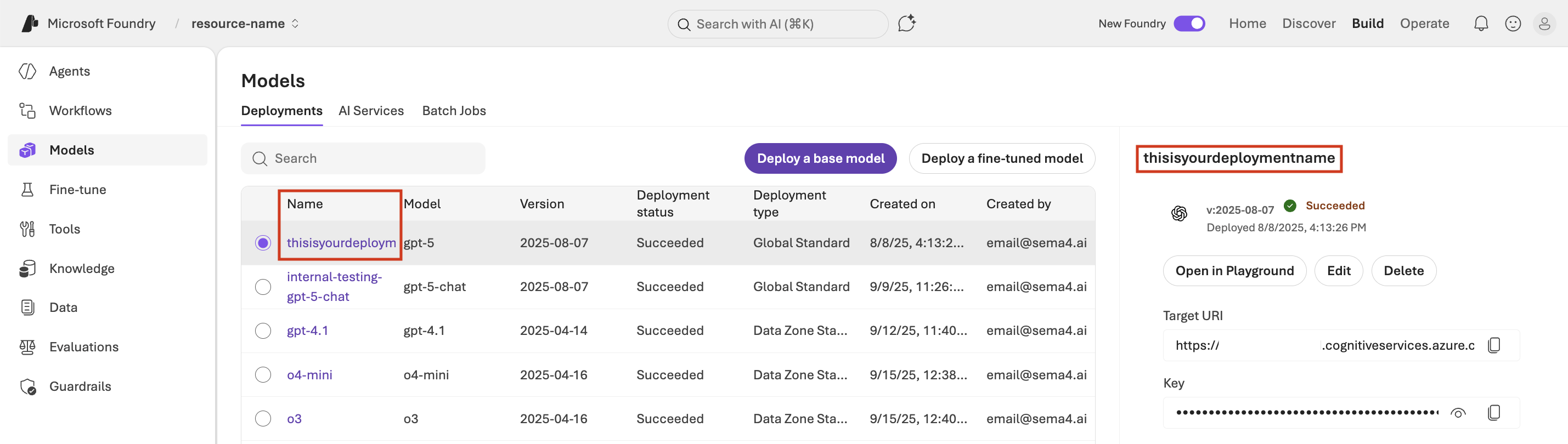Screen dimensions: 1568x444
Task: Switch to the AI Services tab
Action: tap(371, 111)
